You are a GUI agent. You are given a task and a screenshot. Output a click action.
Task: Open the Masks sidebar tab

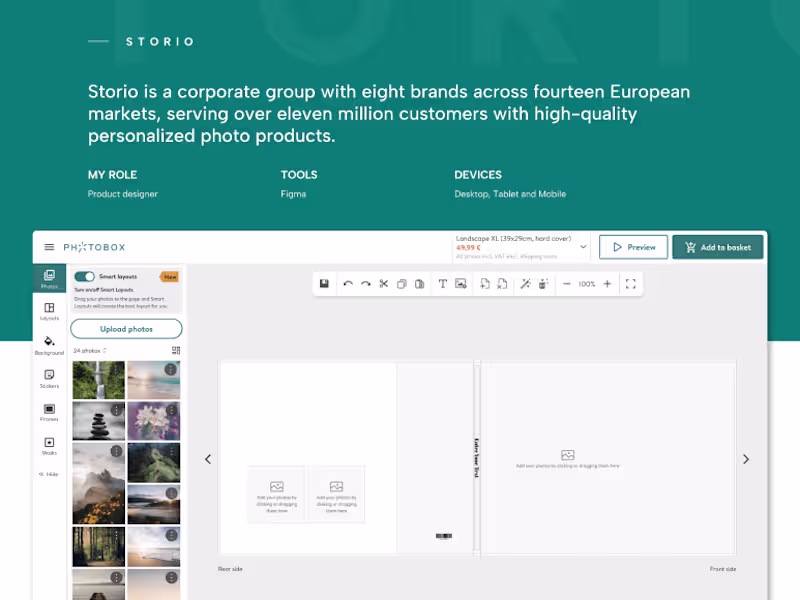point(49,446)
